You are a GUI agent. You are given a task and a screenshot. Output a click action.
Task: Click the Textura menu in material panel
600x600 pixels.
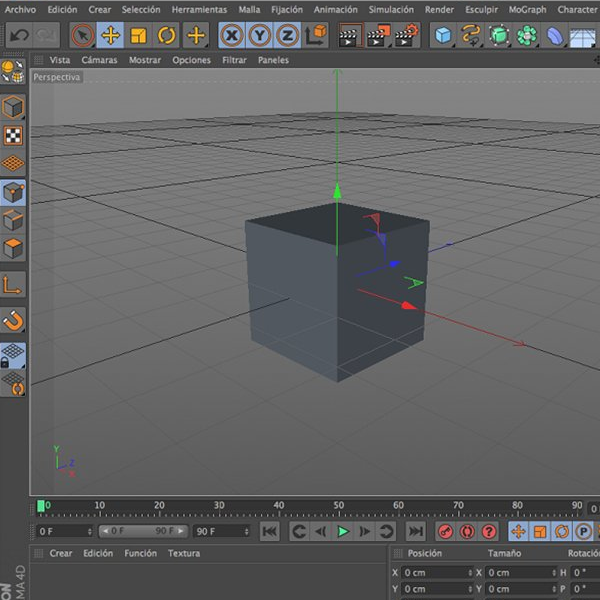click(184, 553)
